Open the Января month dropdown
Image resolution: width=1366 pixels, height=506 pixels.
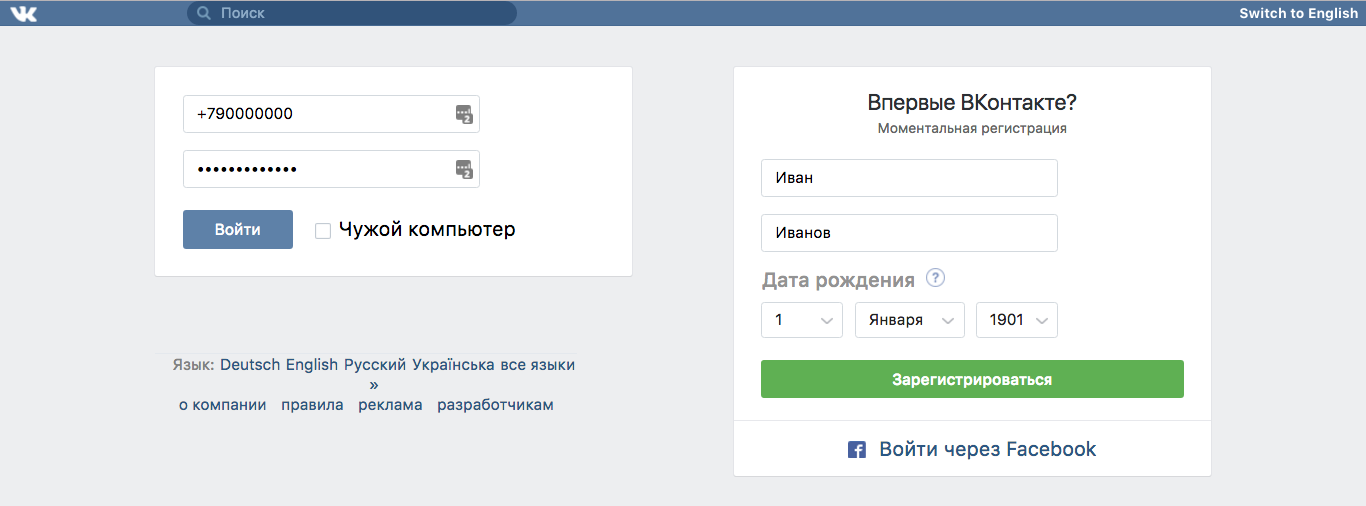click(910, 320)
